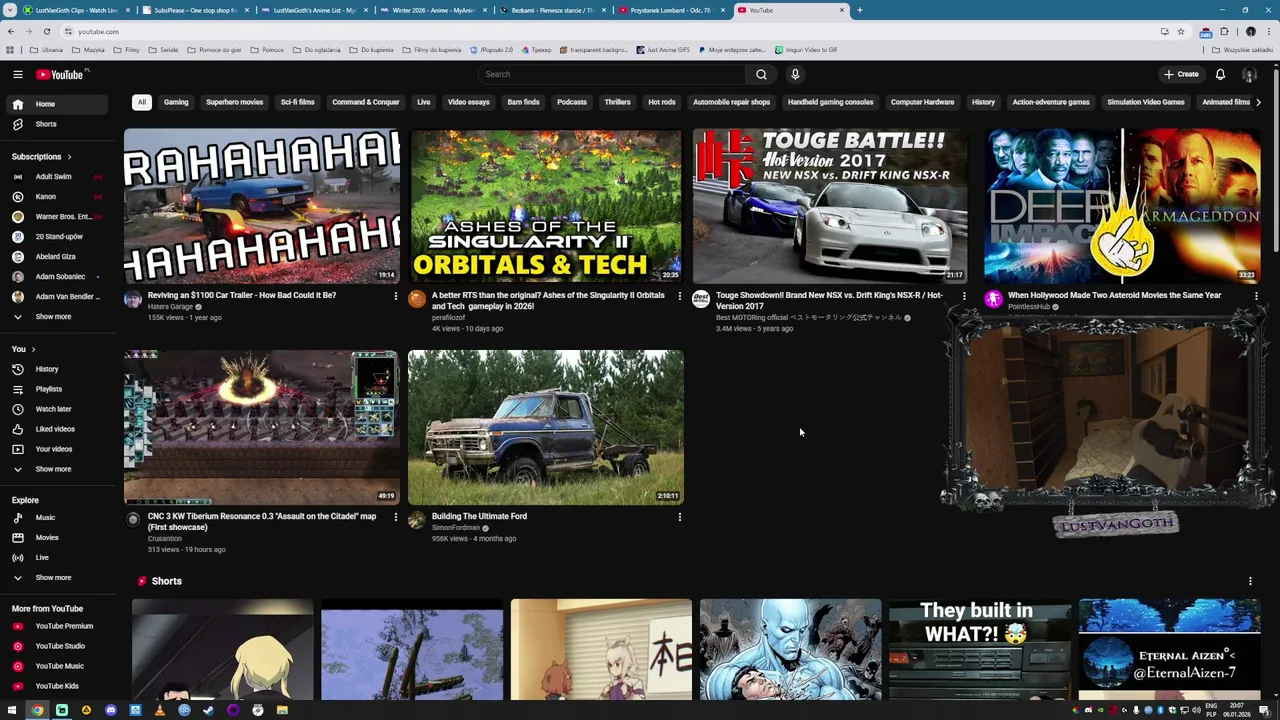Open a new browser tab

point(859,10)
